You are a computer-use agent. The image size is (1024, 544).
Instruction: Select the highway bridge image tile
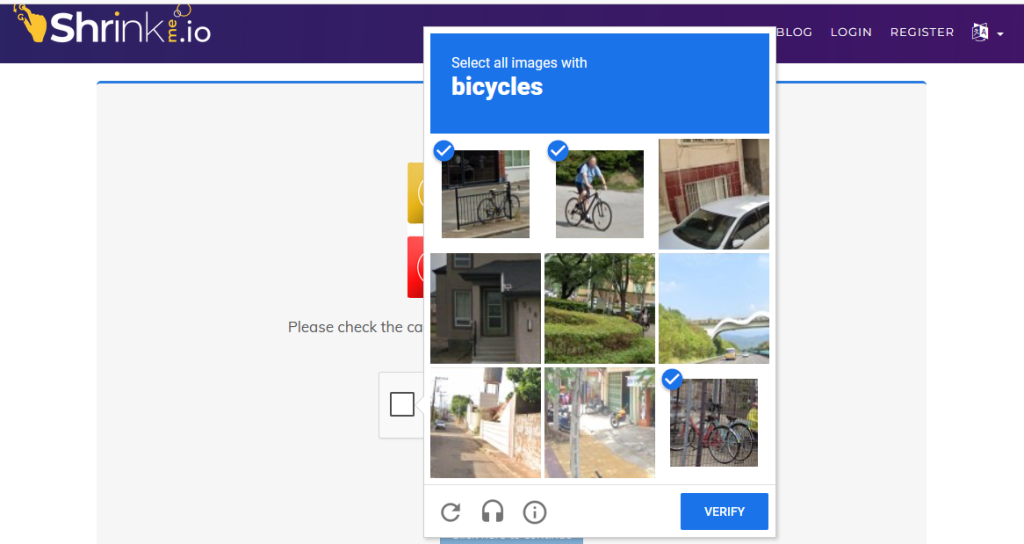(x=714, y=308)
